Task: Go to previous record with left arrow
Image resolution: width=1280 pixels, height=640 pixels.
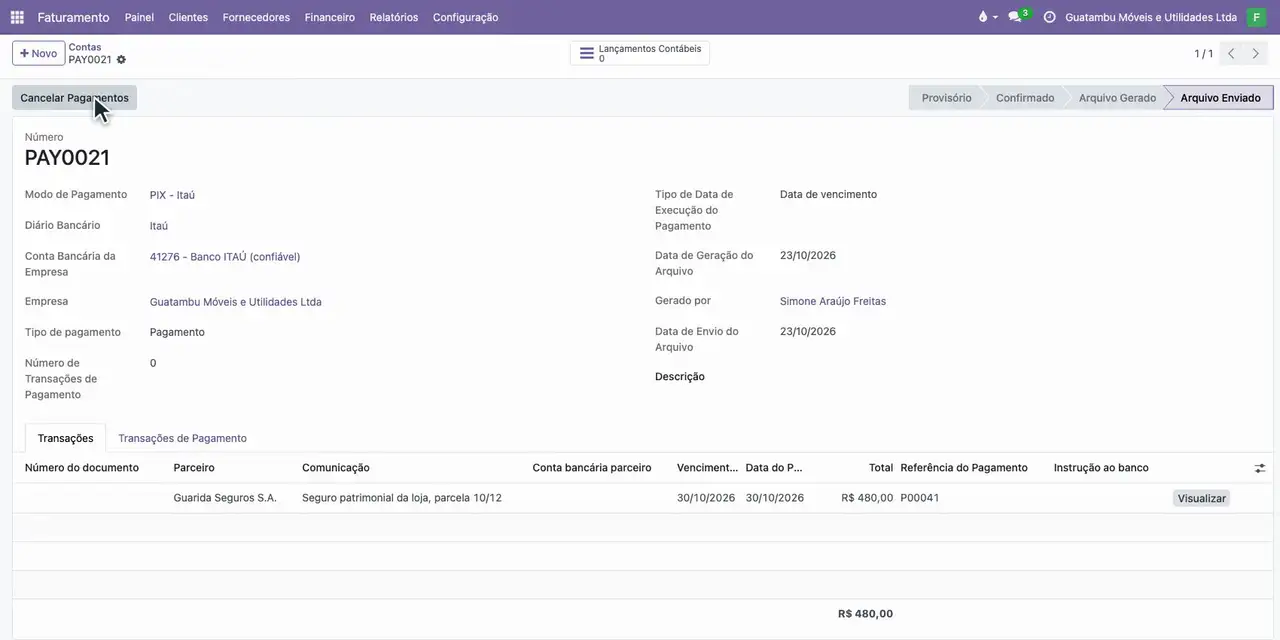Action: (1232, 54)
